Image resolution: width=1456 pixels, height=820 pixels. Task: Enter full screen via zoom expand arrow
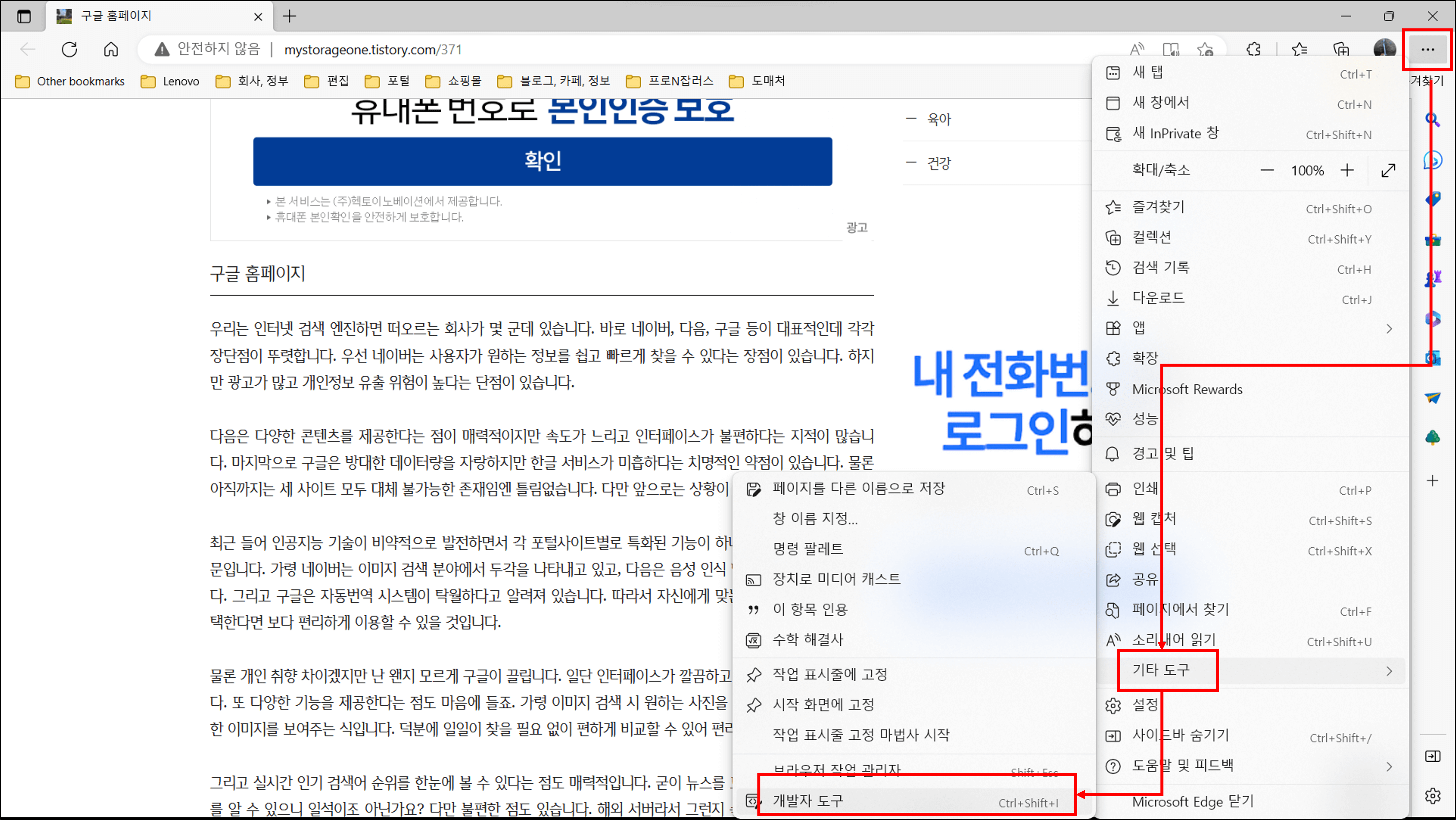tap(1388, 170)
